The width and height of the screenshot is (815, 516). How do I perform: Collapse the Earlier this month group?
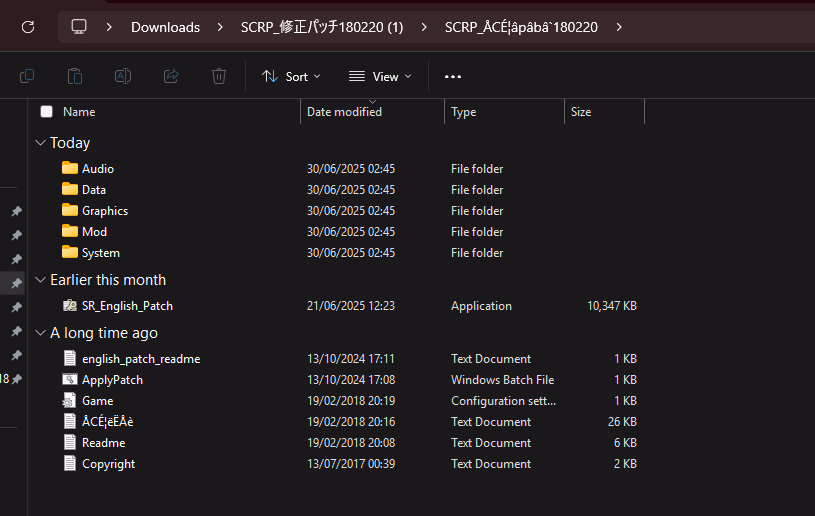tap(41, 280)
